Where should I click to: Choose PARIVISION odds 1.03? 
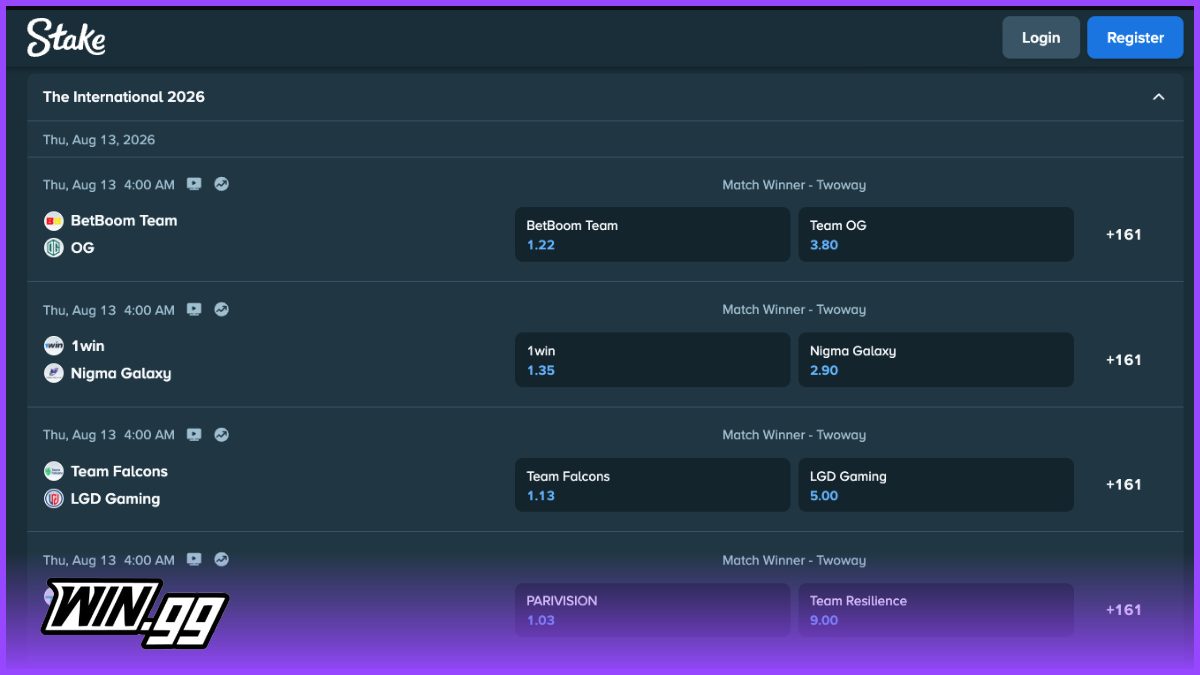[x=652, y=610]
